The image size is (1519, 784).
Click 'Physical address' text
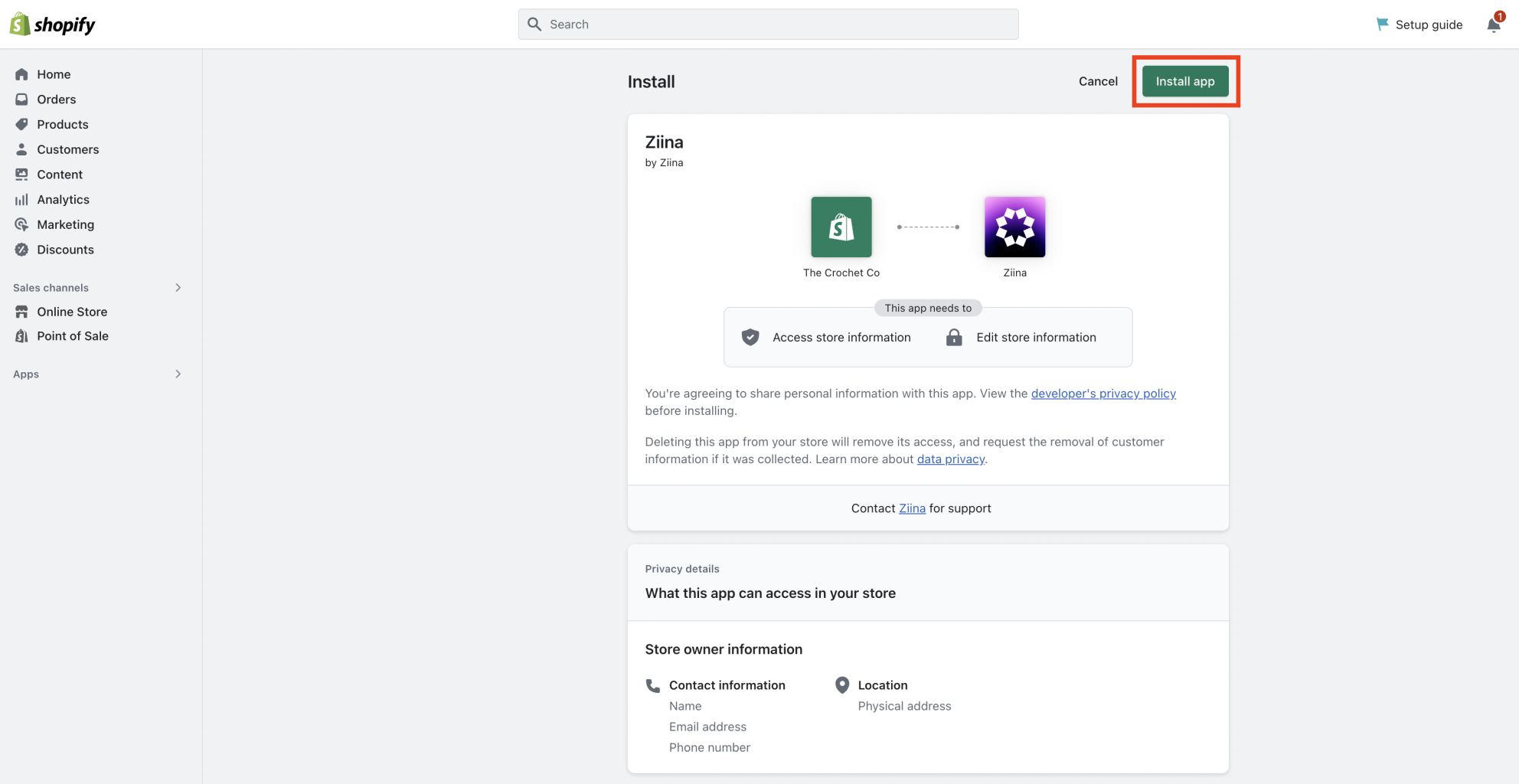pos(904,706)
